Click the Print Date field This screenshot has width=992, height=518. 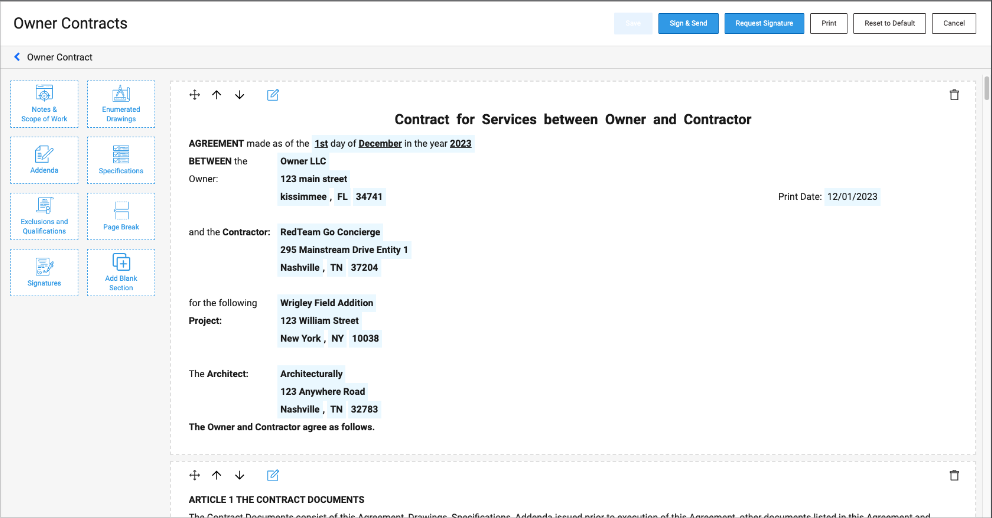(x=852, y=197)
